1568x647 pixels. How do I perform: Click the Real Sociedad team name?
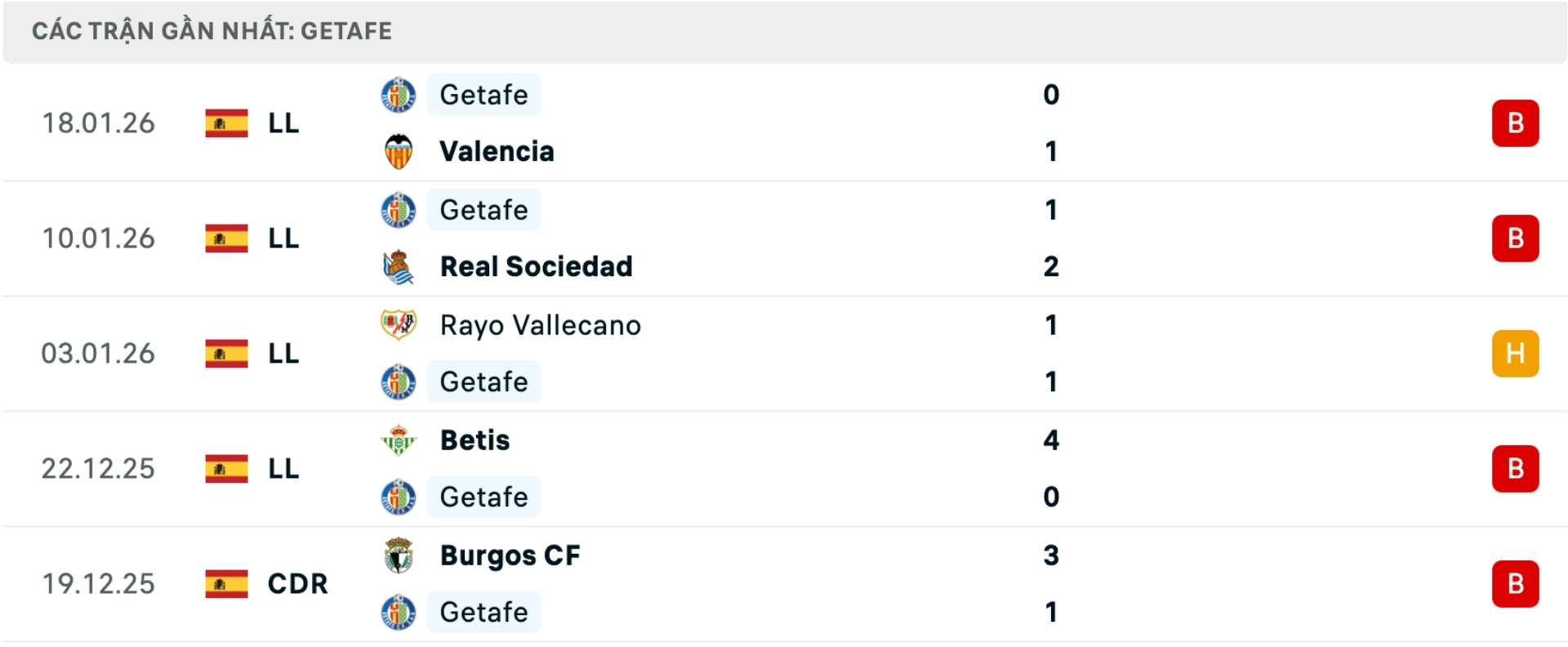tap(535, 265)
